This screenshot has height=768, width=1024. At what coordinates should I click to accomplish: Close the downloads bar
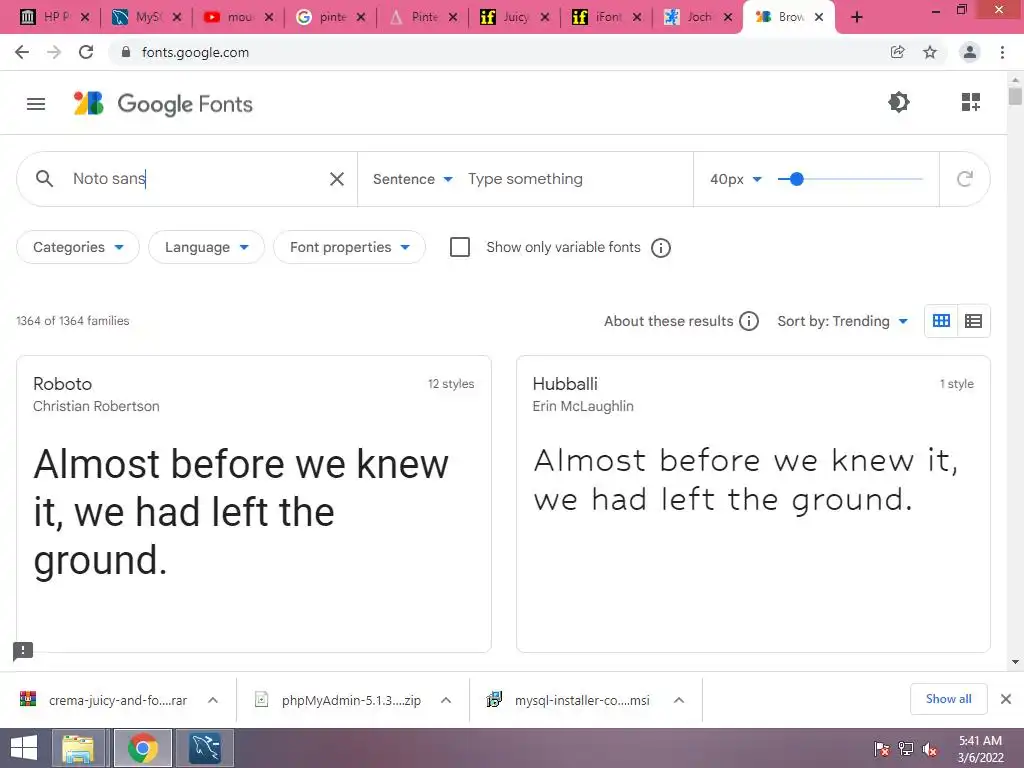1006,699
